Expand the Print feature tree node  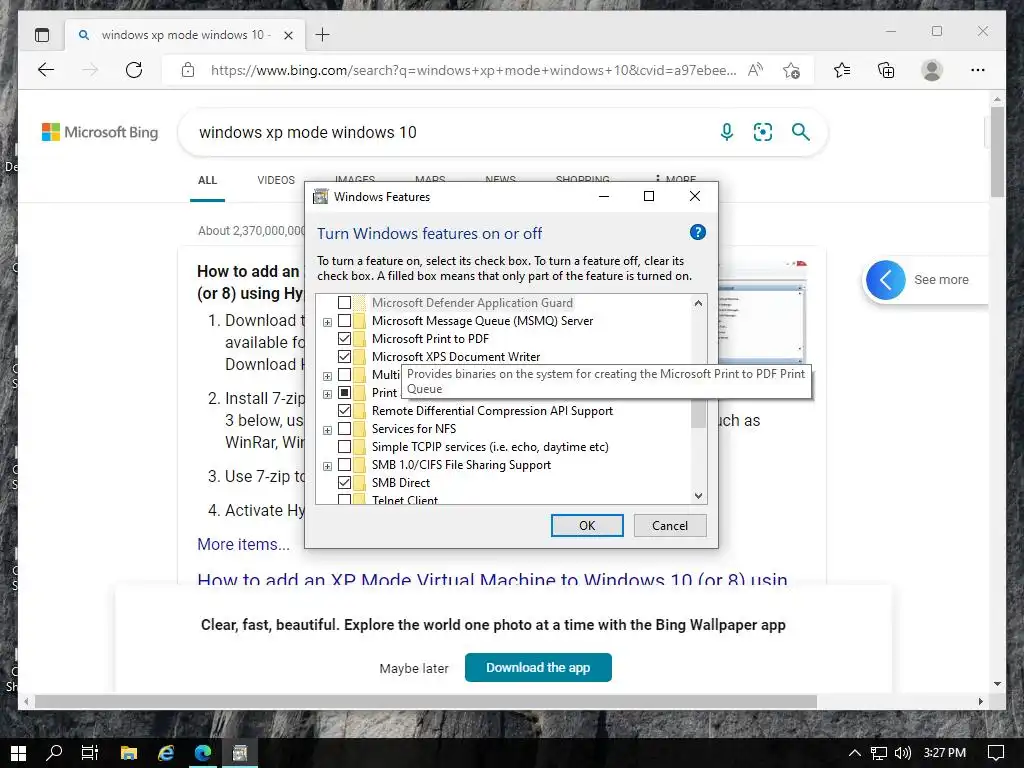pos(327,394)
